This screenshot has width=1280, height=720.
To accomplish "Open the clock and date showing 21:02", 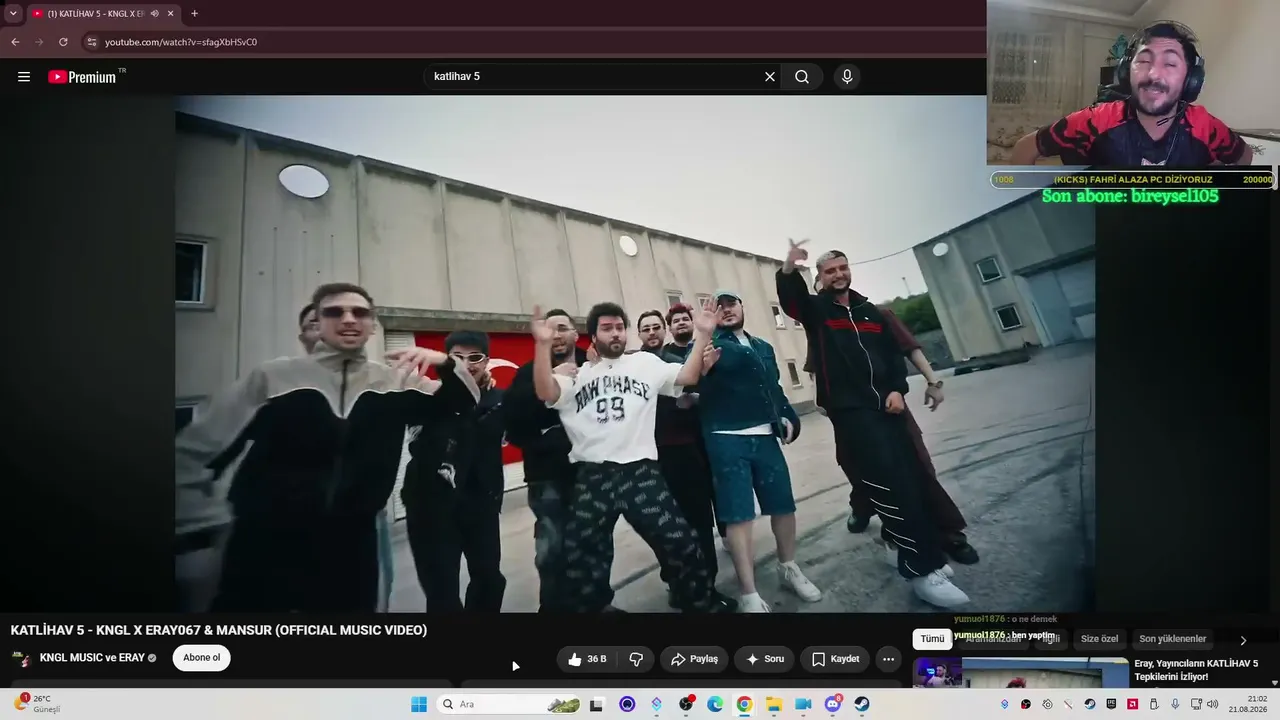I will [x=1249, y=704].
